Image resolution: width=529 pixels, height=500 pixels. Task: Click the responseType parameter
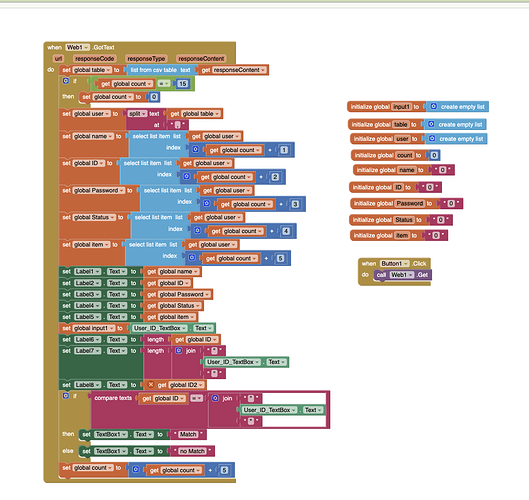click(x=146, y=59)
